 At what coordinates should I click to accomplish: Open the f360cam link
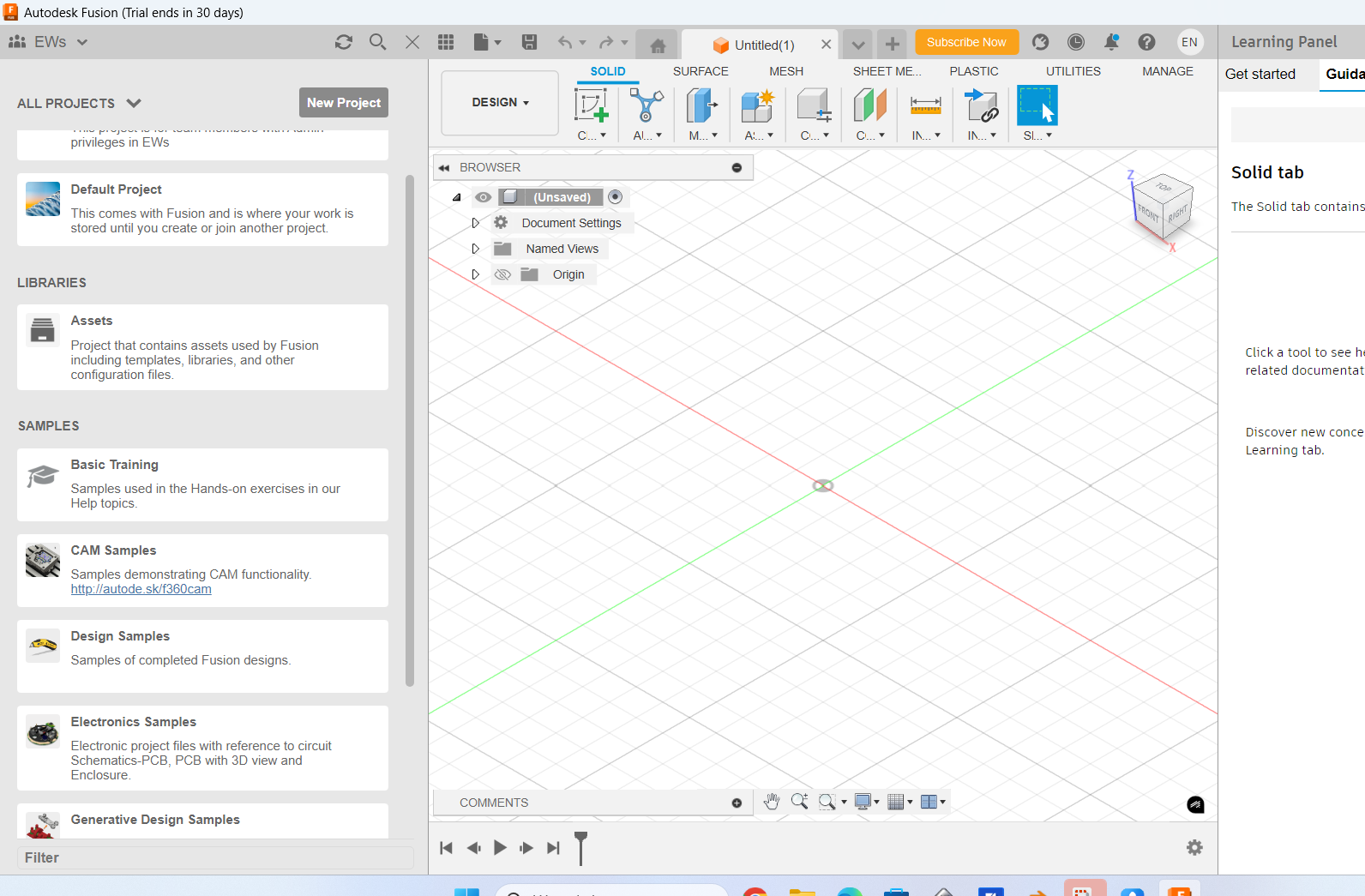141,589
